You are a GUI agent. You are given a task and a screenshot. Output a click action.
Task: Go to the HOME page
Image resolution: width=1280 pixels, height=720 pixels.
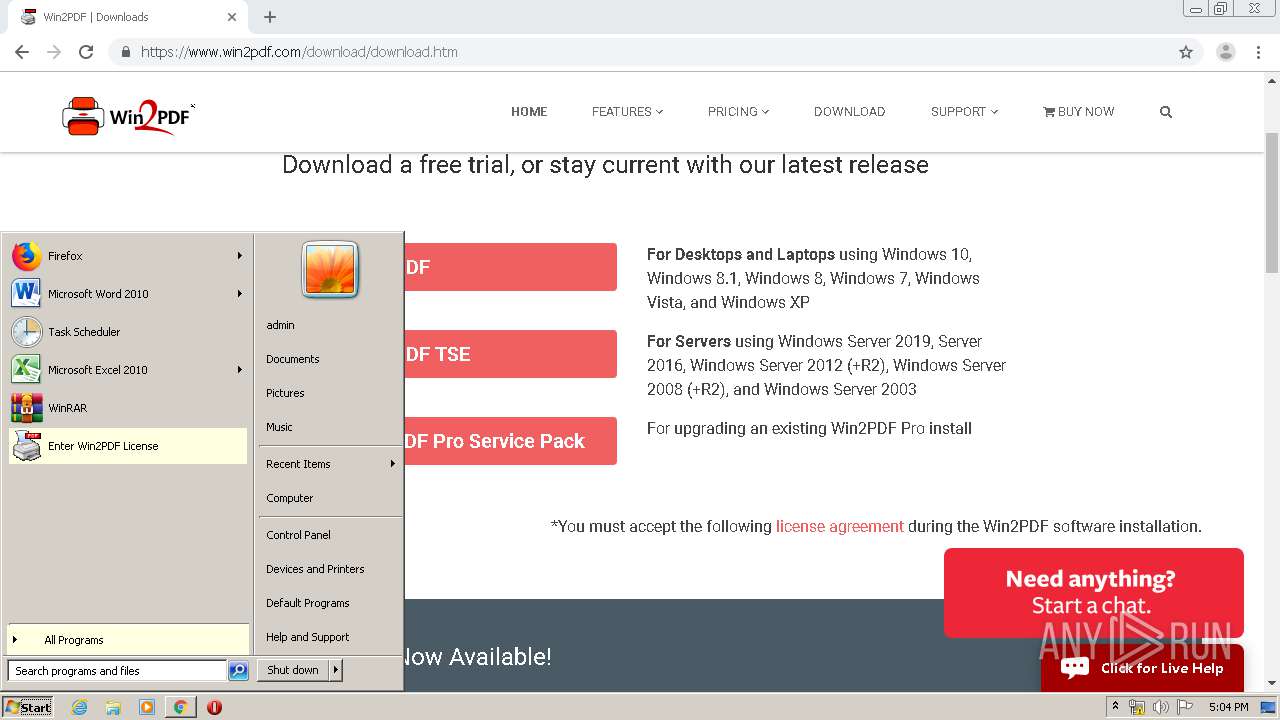click(529, 112)
